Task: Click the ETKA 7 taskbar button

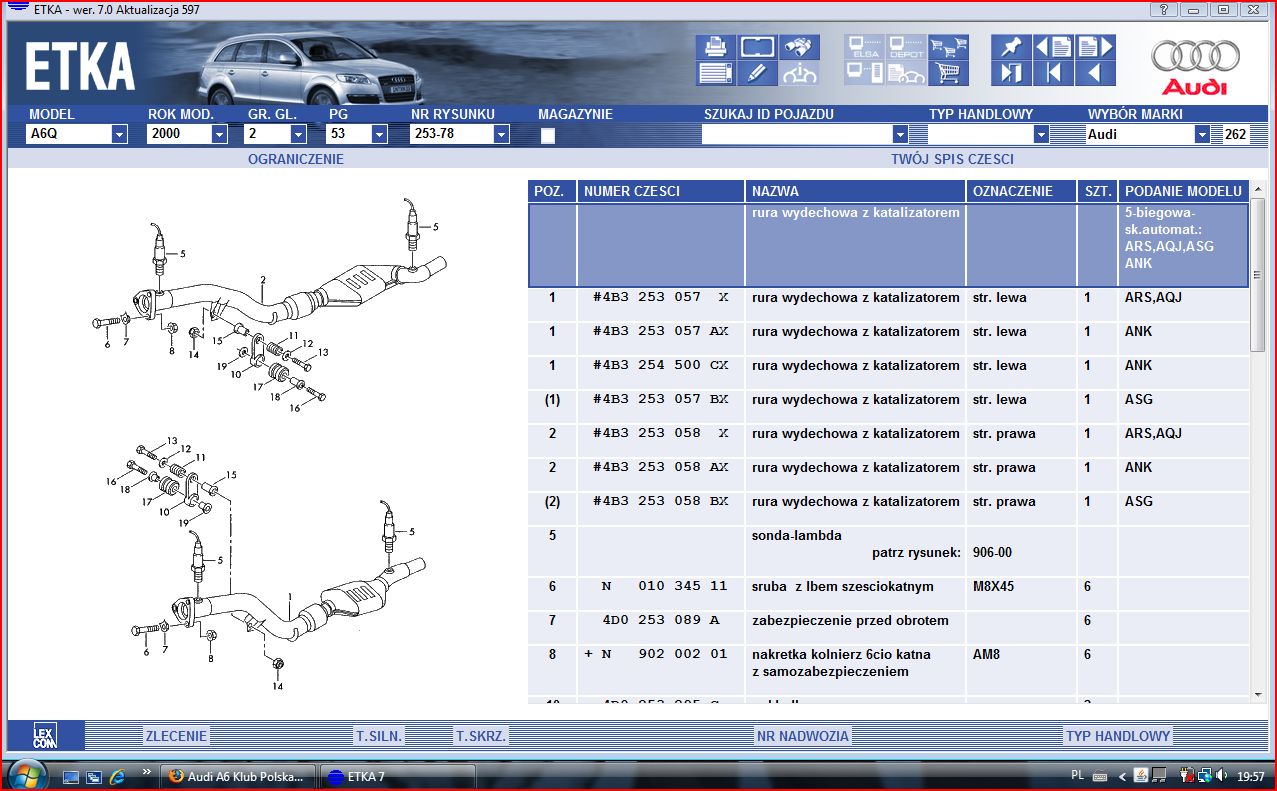Action: 398,776
